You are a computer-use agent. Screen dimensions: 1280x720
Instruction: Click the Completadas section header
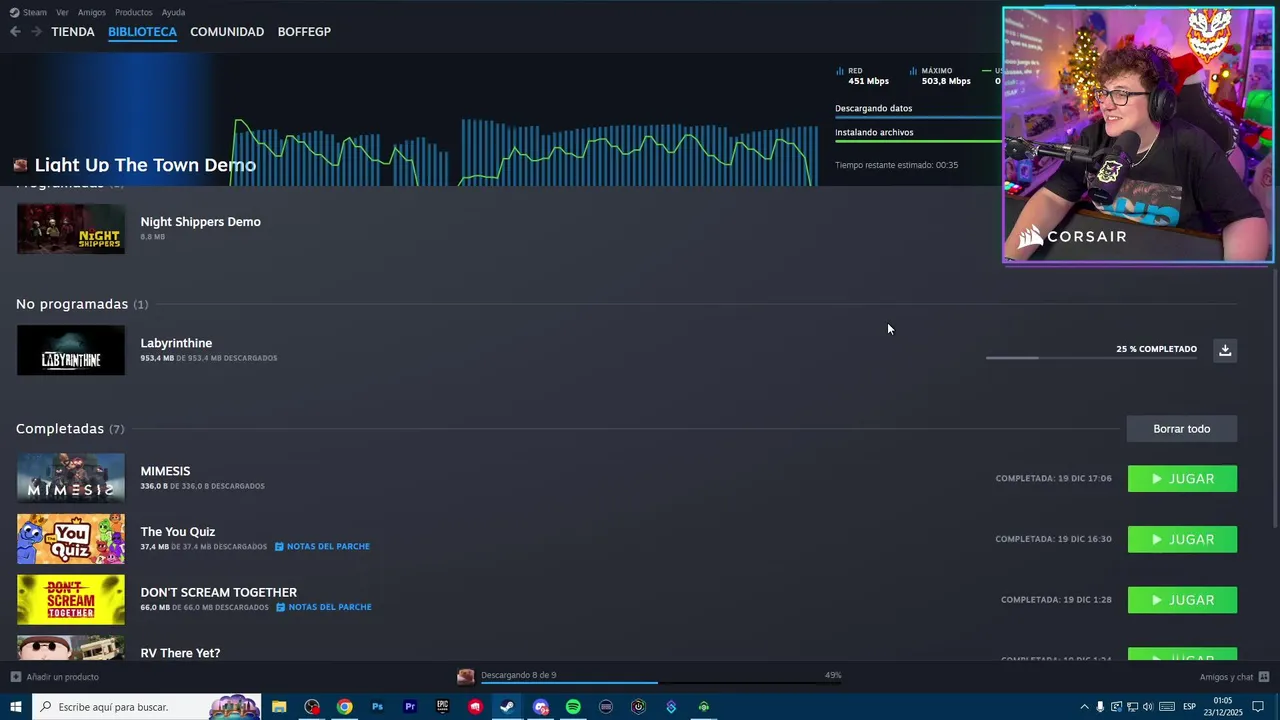point(70,428)
